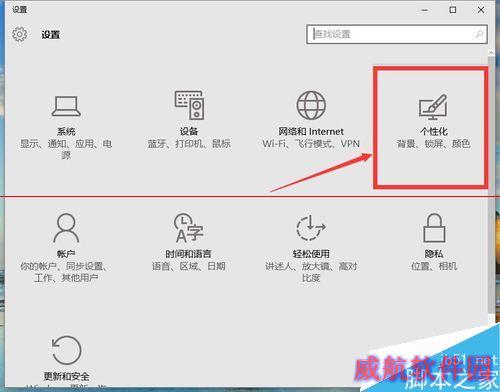
Task: Click the magnifier icon in search box
Action: 479,34
